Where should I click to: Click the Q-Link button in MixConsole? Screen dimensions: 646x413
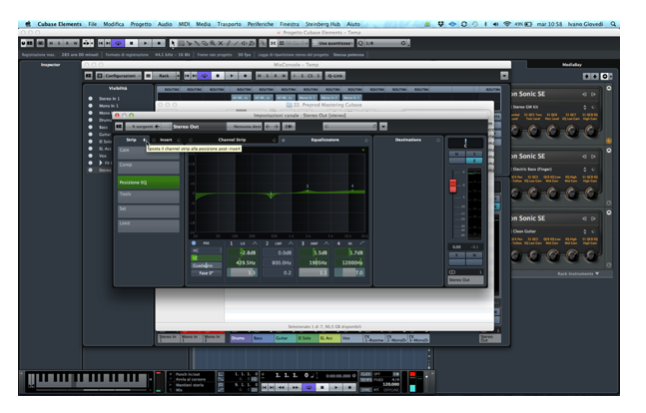coord(335,76)
